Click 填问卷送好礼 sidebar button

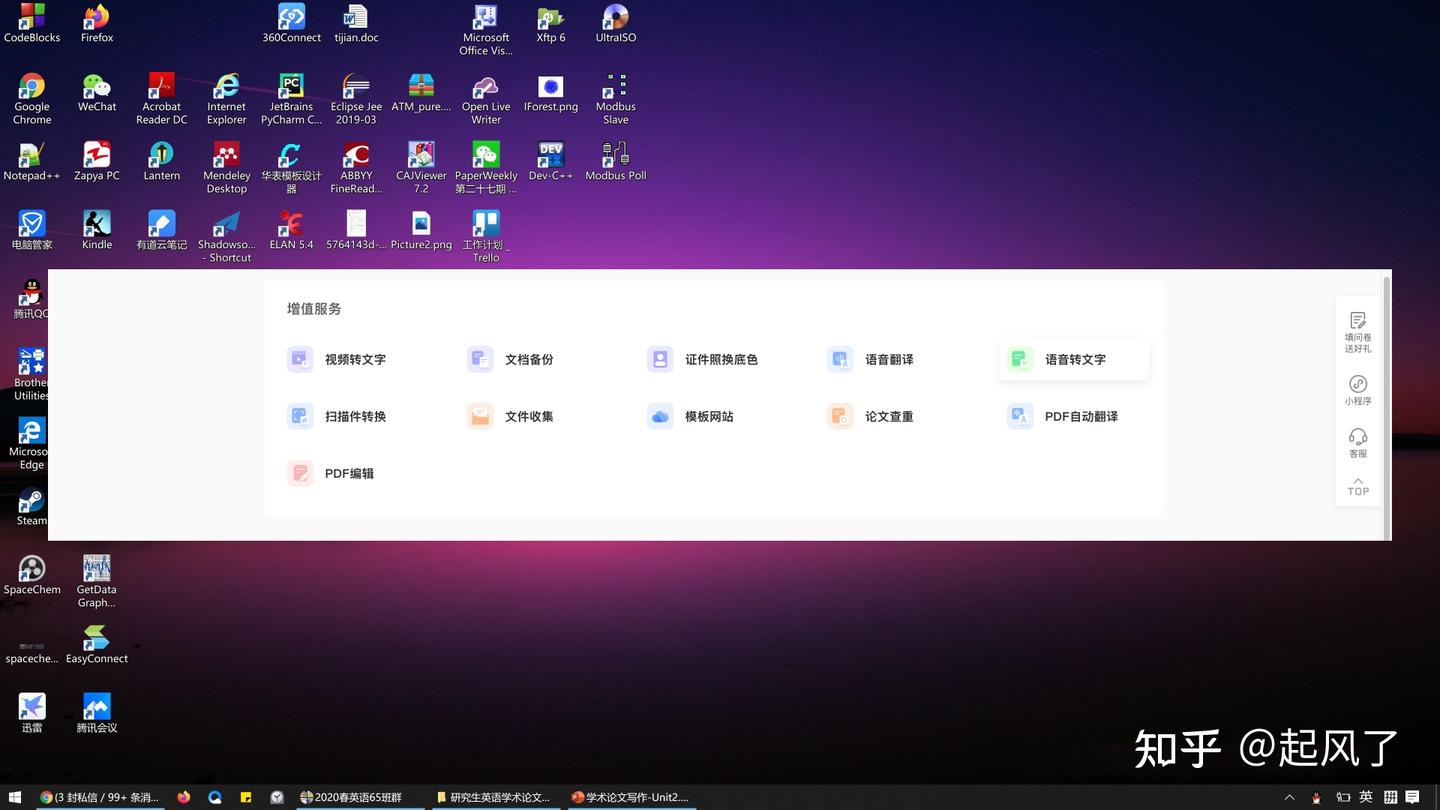pyautogui.click(x=1358, y=332)
